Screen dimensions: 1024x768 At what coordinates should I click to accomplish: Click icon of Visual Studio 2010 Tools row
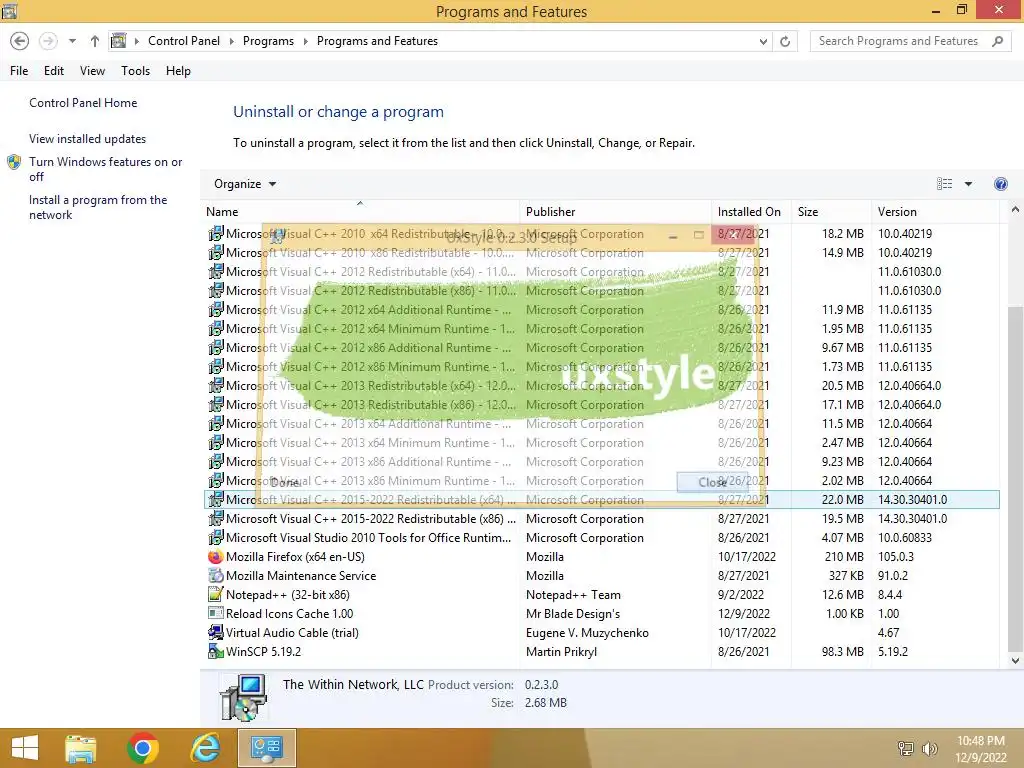coord(216,538)
